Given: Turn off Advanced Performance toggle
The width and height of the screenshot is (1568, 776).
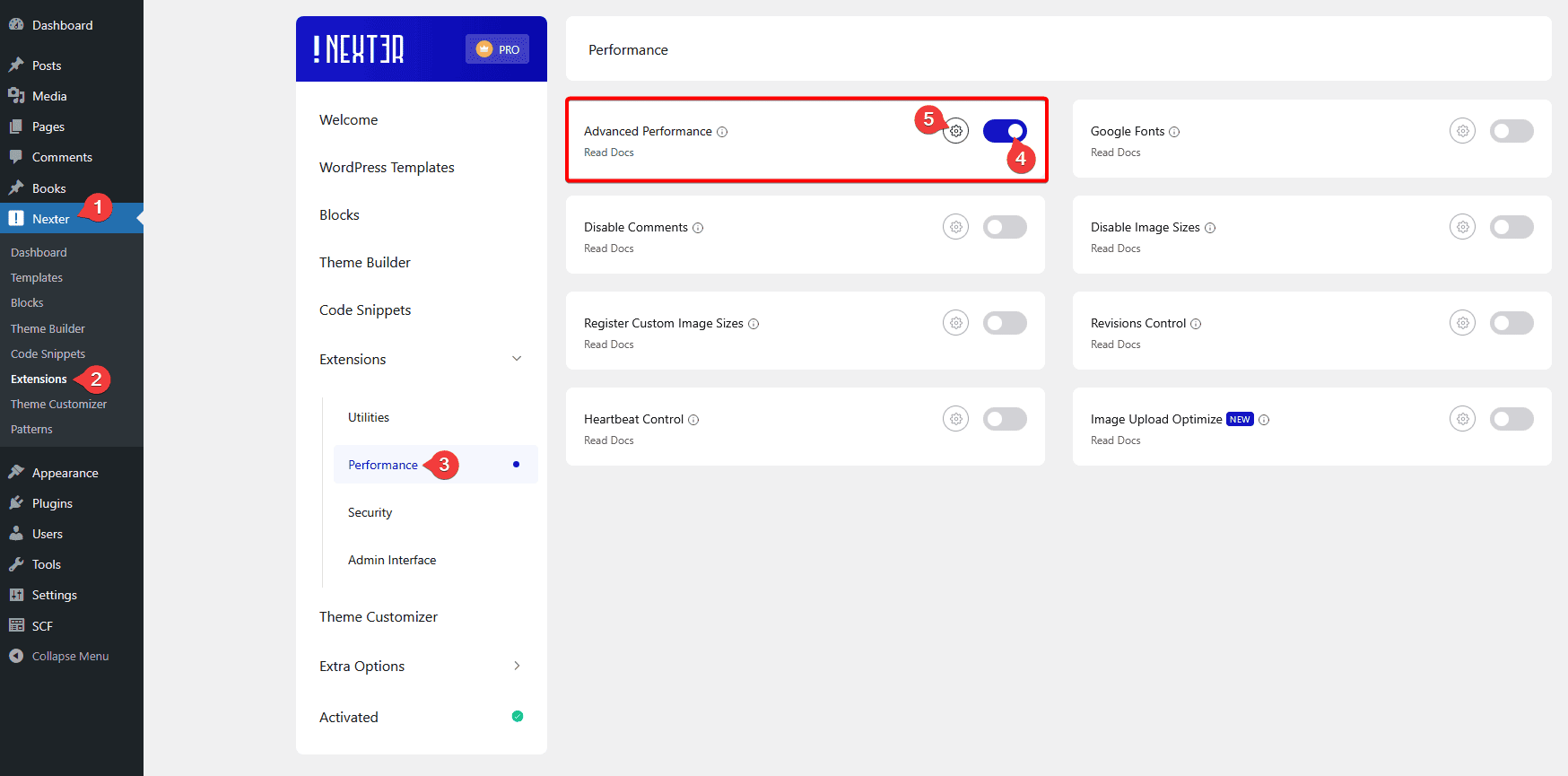Looking at the screenshot, I should [x=1005, y=131].
